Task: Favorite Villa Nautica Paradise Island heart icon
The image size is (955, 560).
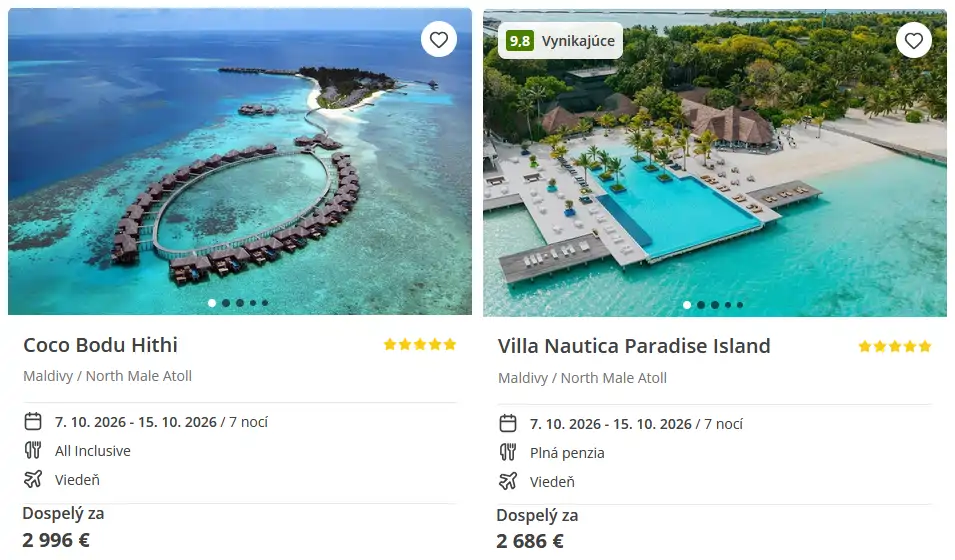Action: point(914,41)
